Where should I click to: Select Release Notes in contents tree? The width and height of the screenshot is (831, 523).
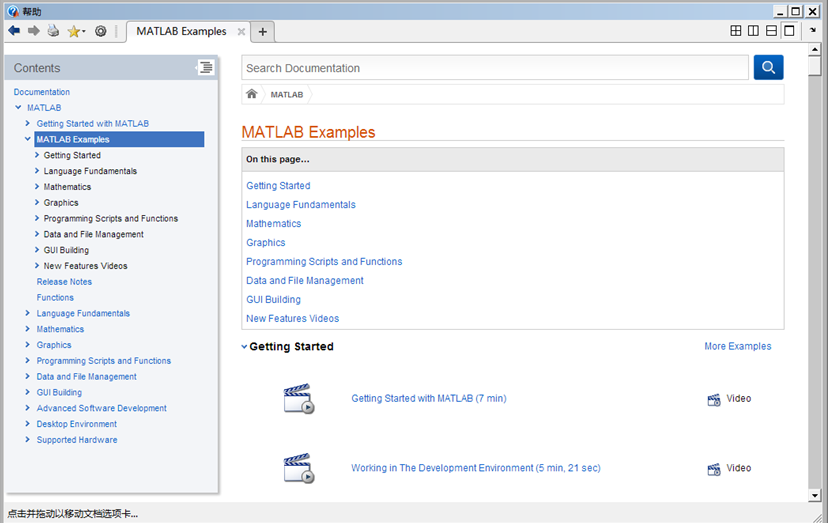coord(64,282)
